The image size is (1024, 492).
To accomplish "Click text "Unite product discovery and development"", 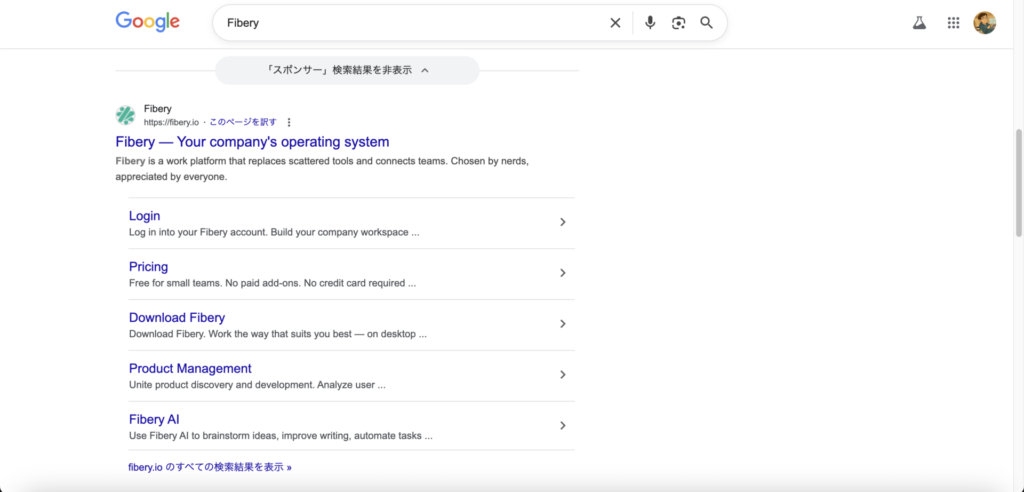I will pos(221,385).
